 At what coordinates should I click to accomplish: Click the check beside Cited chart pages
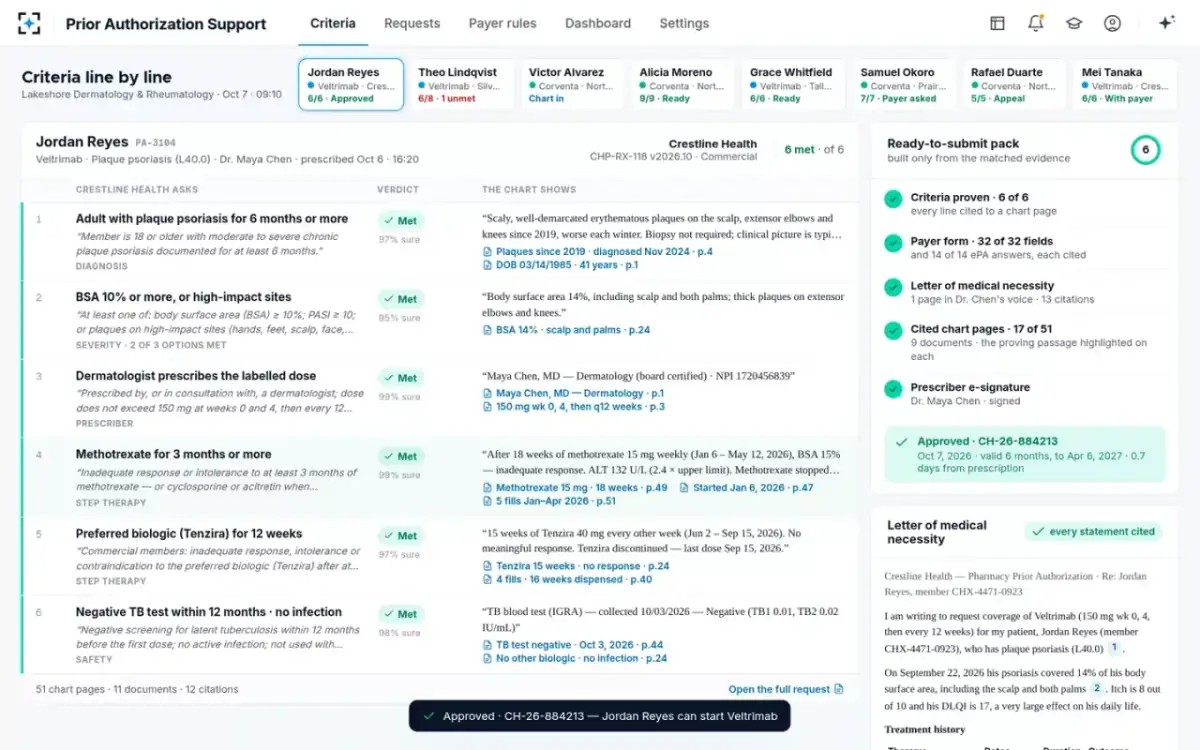coord(893,331)
